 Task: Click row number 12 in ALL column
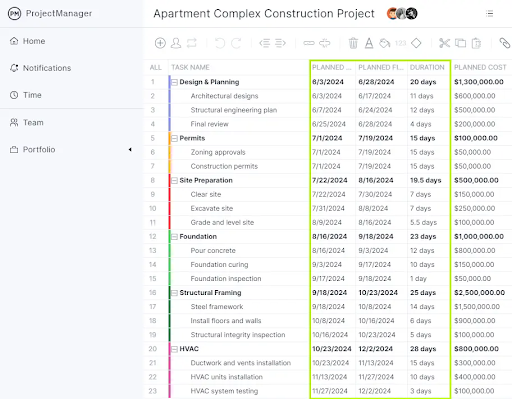[x=153, y=237]
